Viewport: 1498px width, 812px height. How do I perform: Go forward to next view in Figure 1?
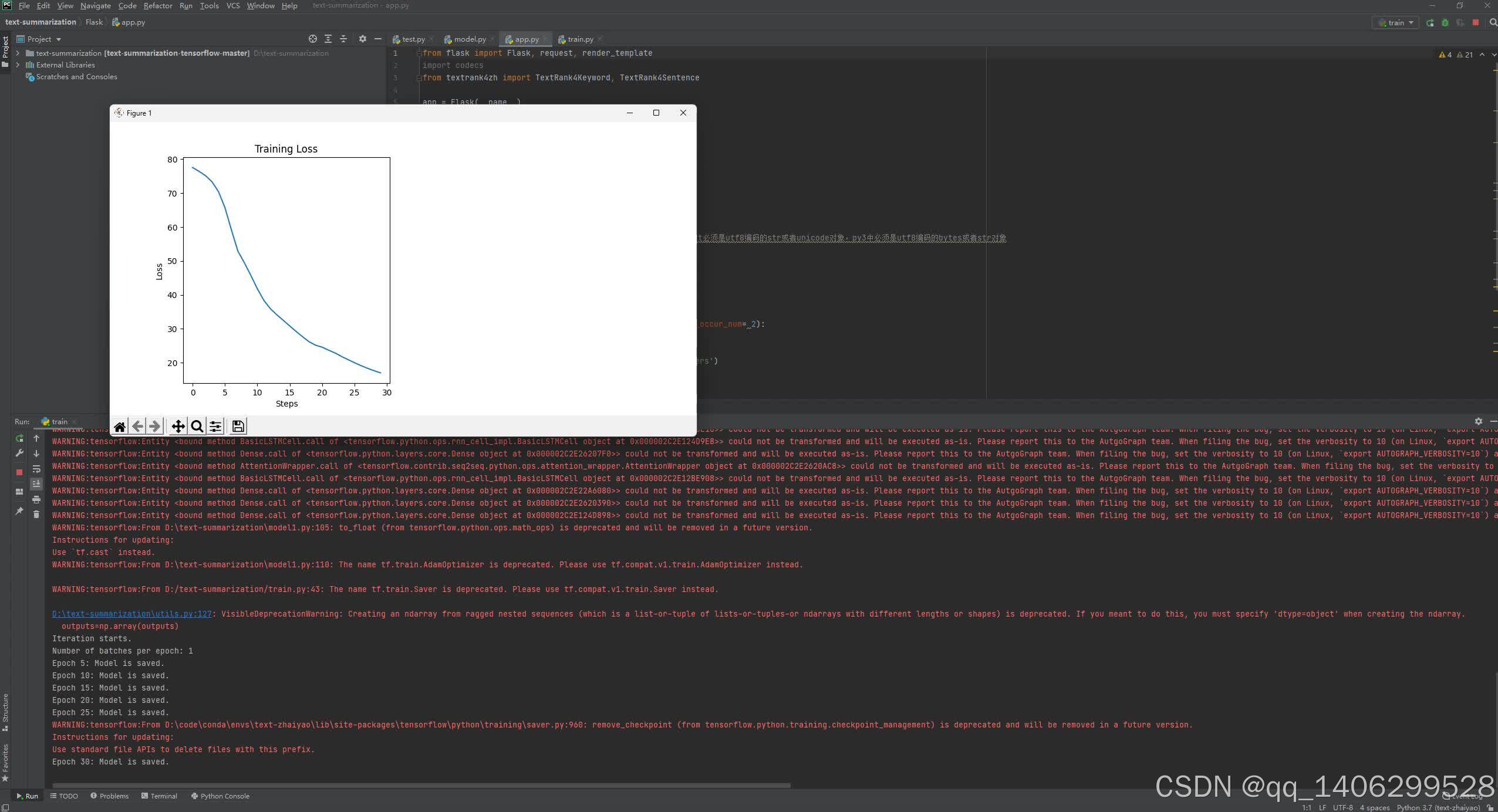point(155,427)
